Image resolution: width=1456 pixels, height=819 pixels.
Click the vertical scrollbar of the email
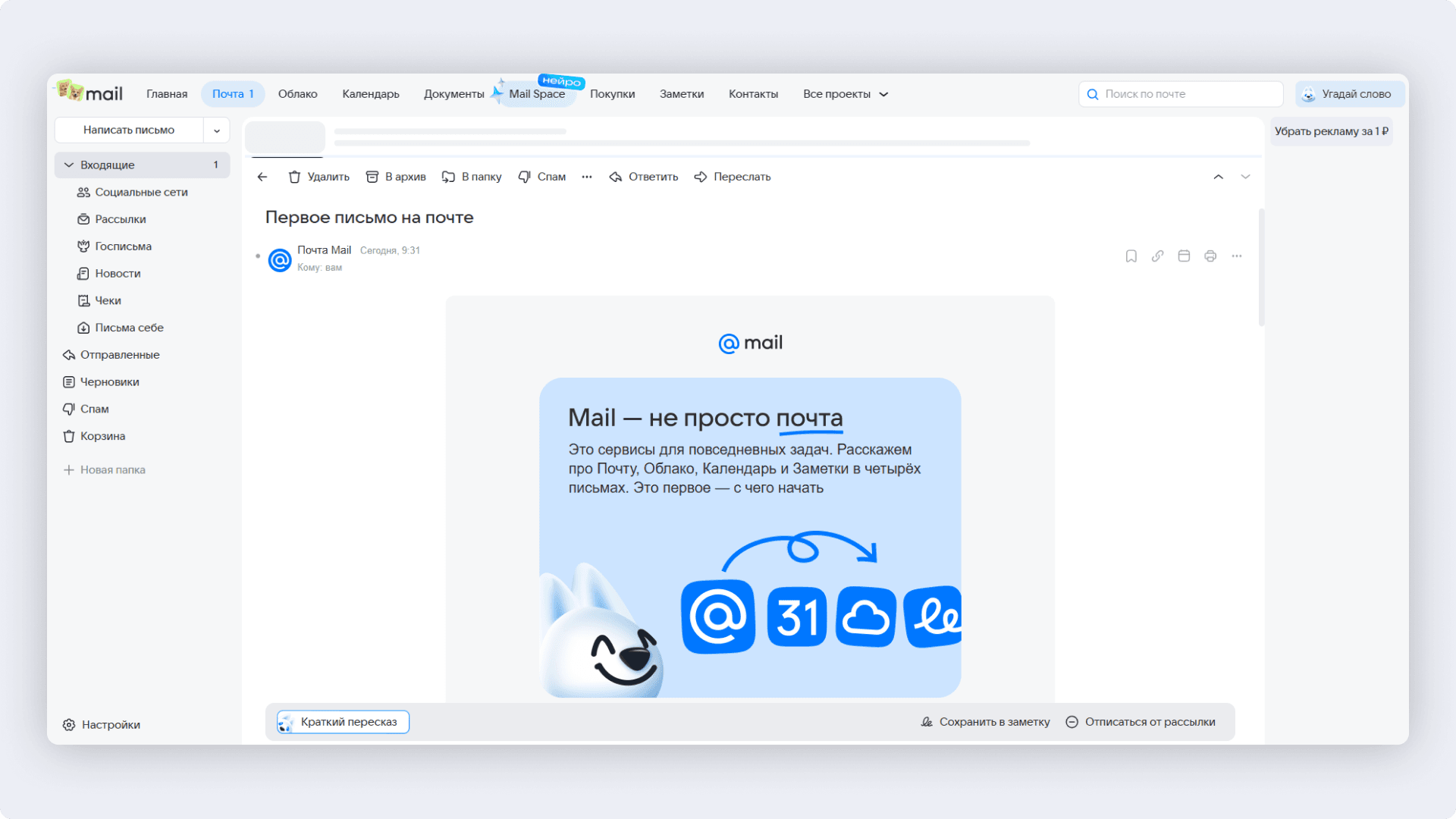pyautogui.click(x=1261, y=267)
